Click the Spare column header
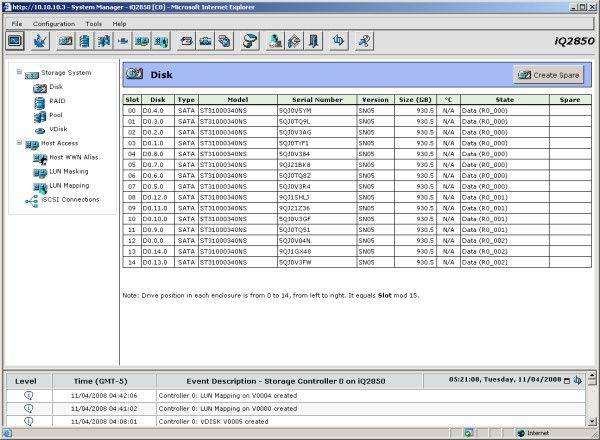This screenshot has height=440, width=600. click(x=570, y=100)
